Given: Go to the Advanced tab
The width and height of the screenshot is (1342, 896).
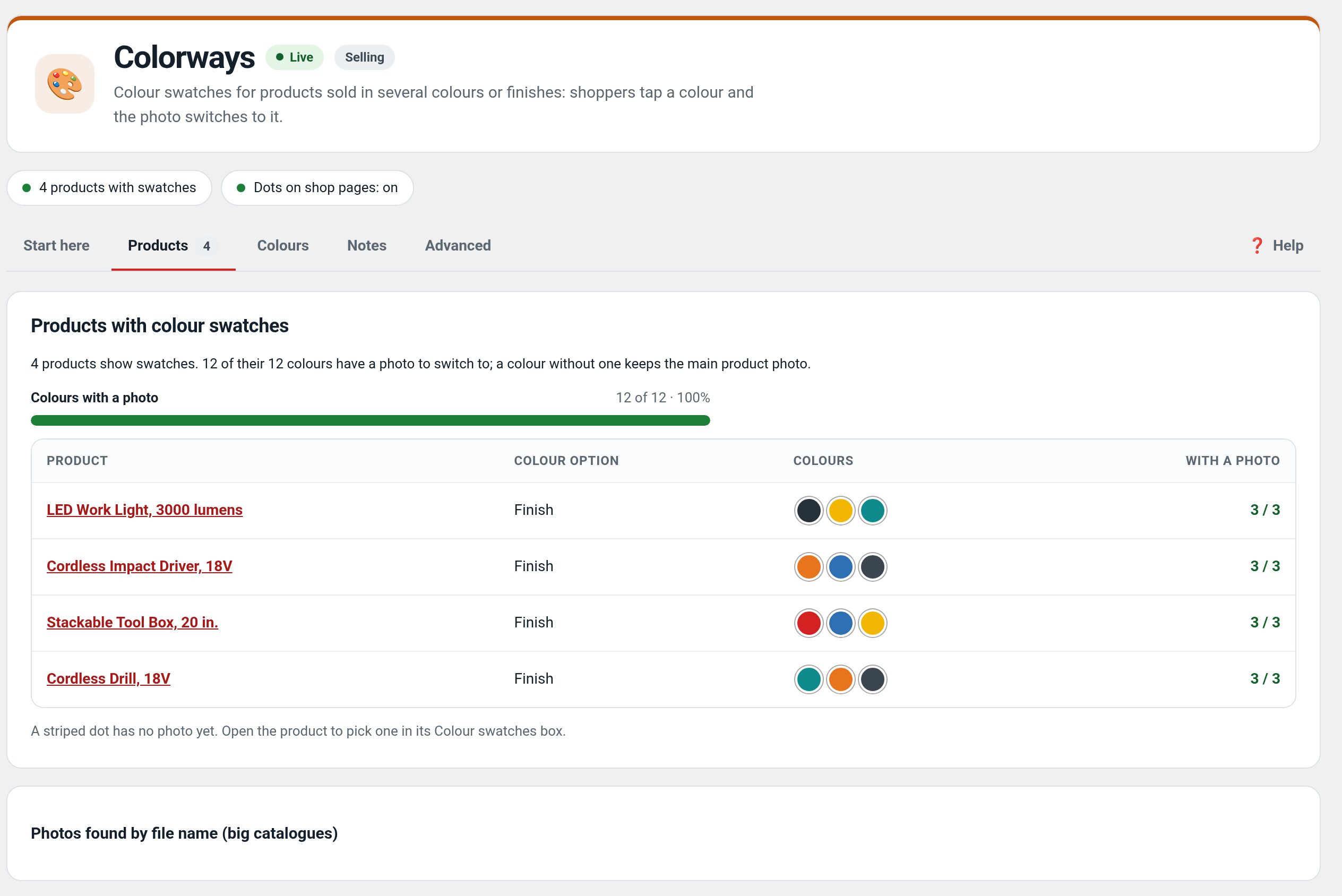Looking at the screenshot, I should 458,246.
